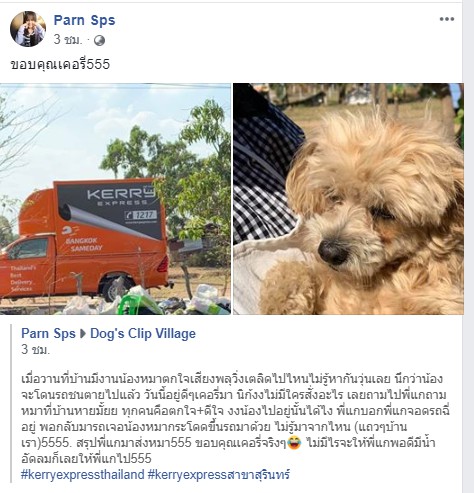Click Parn Sps name in shared post
Viewport: 474px width, 493px height.
tap(48, 333)
